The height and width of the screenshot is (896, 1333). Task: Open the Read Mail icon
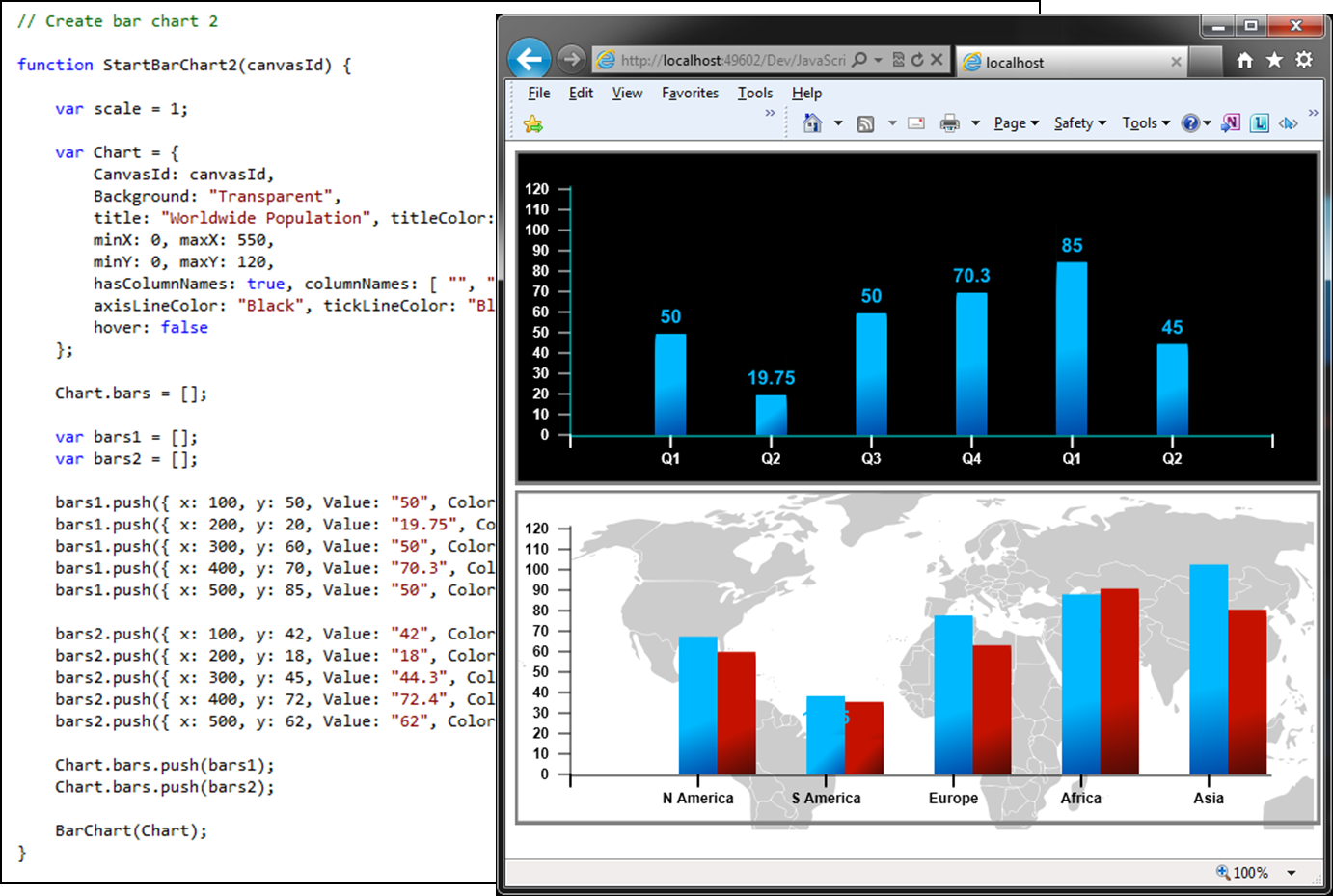click(x=915, y=122)
